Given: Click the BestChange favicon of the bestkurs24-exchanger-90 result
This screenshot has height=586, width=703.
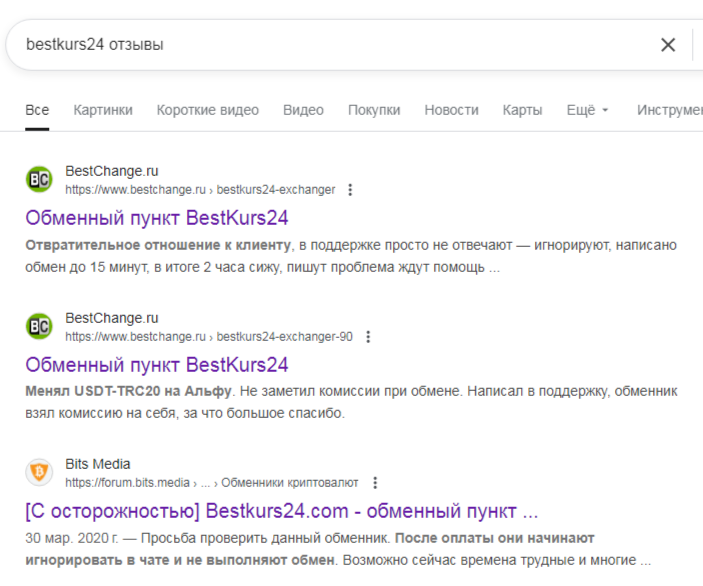Looking at the screenshot, I should pos(39,326).
